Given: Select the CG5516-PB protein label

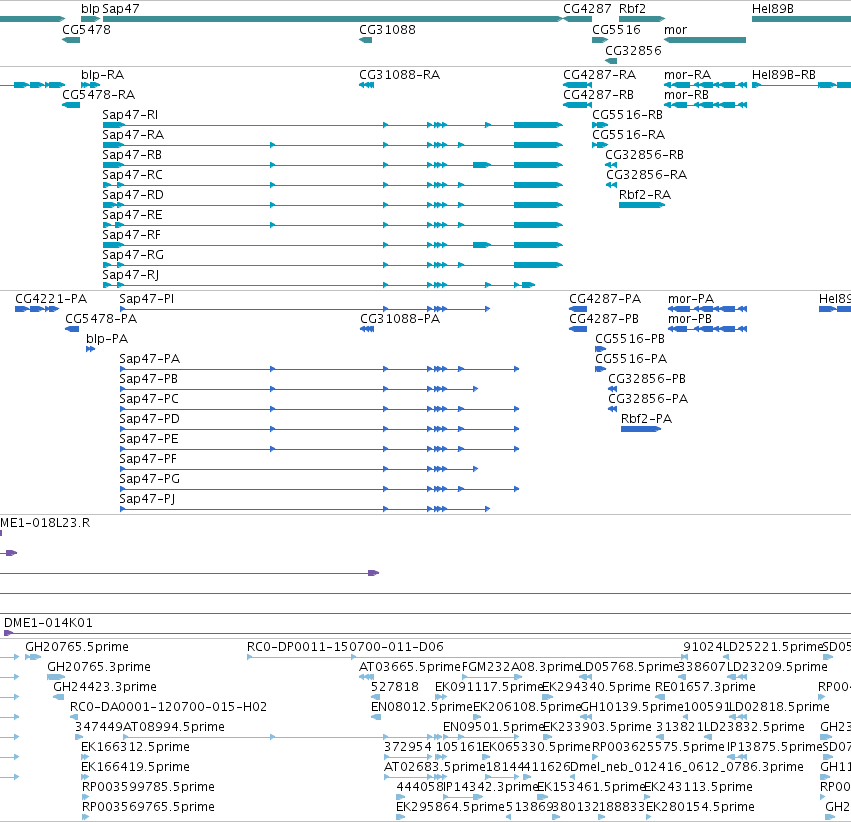Looking at the screenshot, I should pos(630,339).
